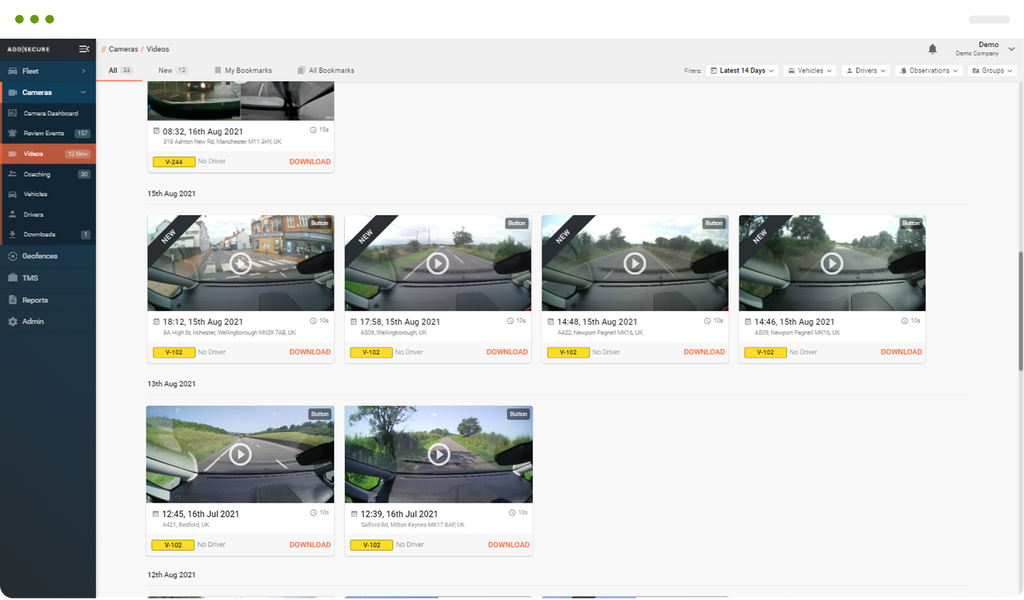
Task: Open the 08:32, 16th Aug video thumbnail
Action: pos(240,101)
